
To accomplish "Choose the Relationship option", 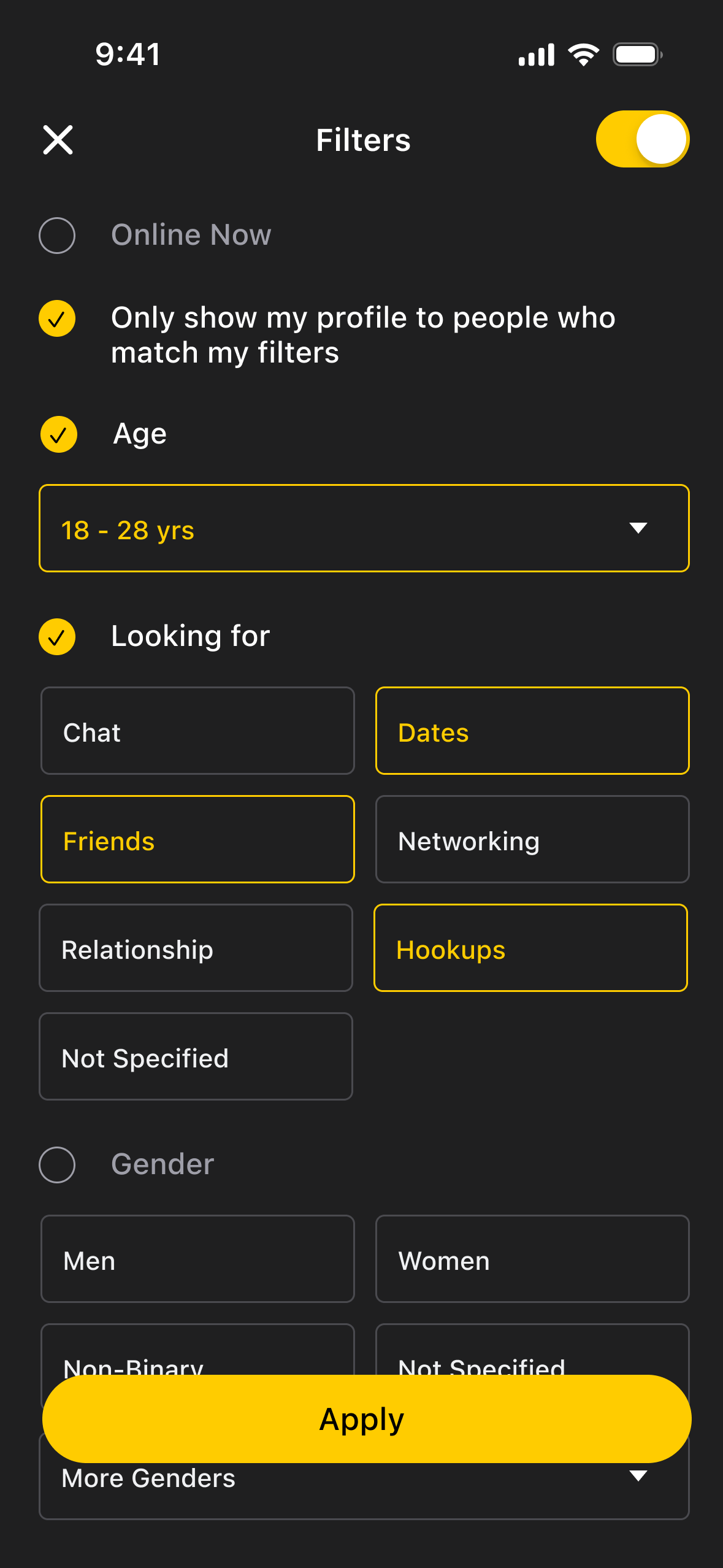I will [x=196, y=948].
